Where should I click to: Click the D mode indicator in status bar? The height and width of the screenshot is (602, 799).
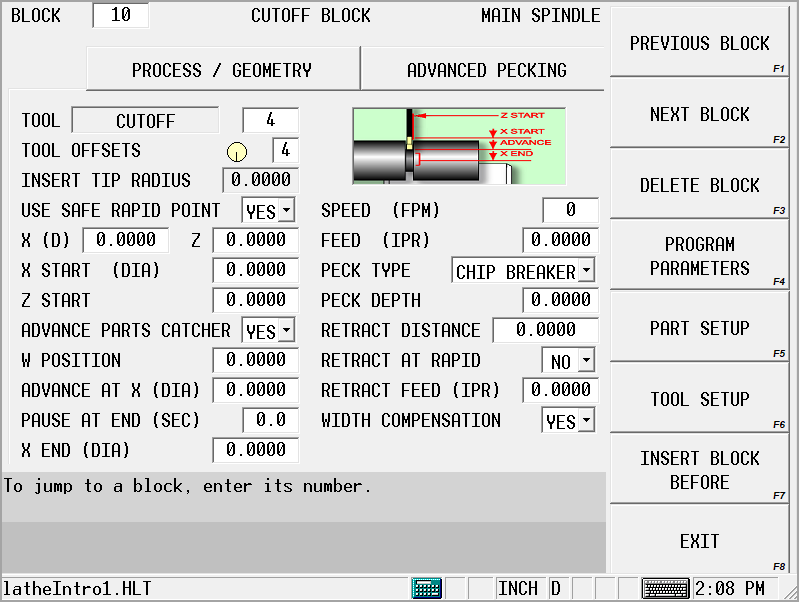coord(556,589)
